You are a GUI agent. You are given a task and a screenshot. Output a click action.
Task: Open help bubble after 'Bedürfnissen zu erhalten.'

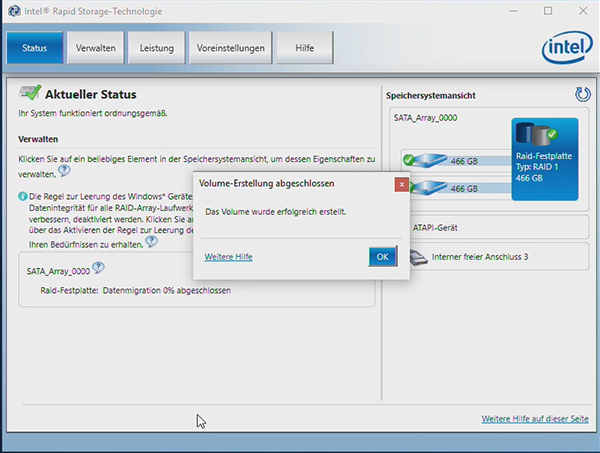click(152, 241)
